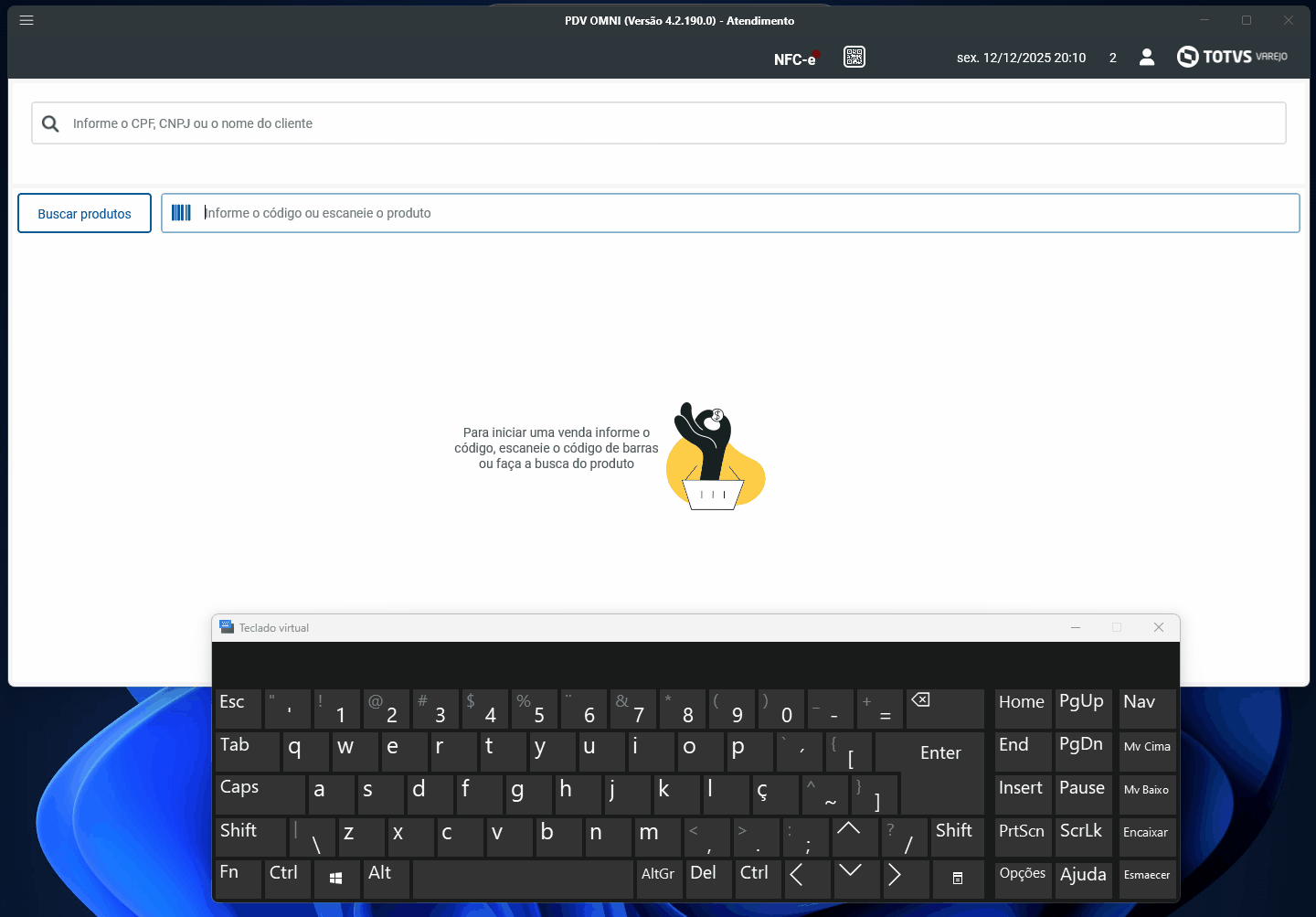This screenshot has height=917, width=1316.
Task: Click the down arrow key on virtual keyboard
Action: tap(857, 879)
